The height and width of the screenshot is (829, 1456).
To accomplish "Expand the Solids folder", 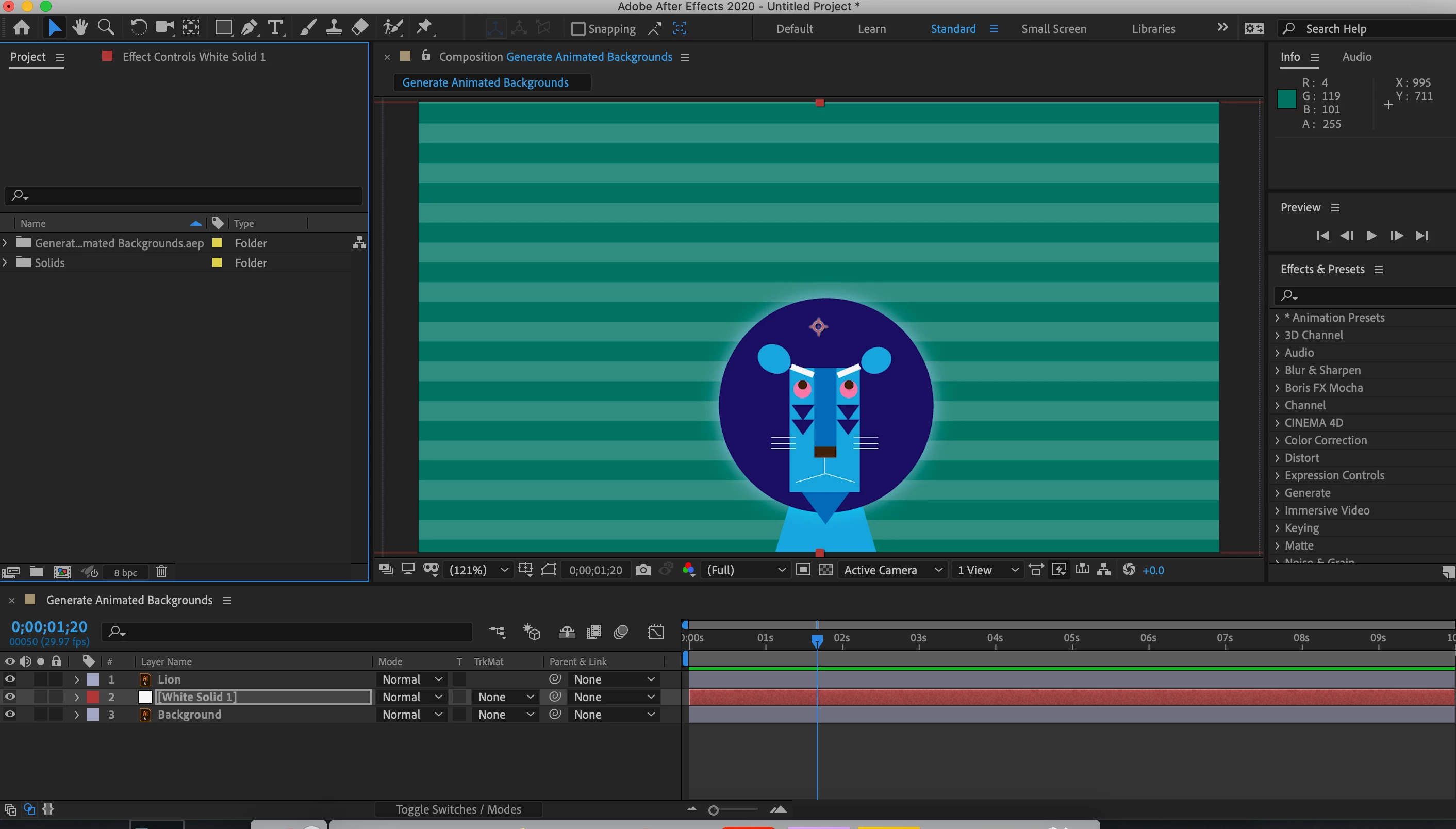I will (5, 262).
